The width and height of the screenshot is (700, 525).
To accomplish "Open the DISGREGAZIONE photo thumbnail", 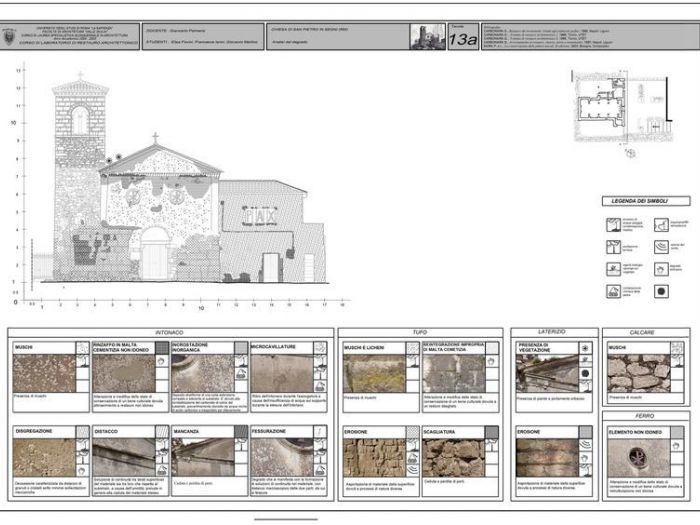I will click(x=44, y=458).
